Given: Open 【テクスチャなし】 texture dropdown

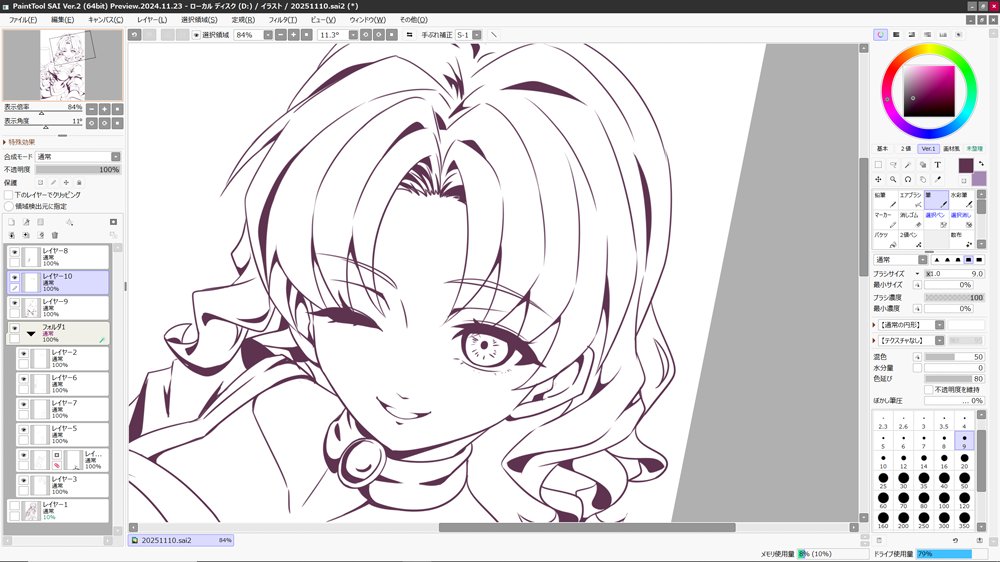Looking at the screenshot, I should click(939, 341).
